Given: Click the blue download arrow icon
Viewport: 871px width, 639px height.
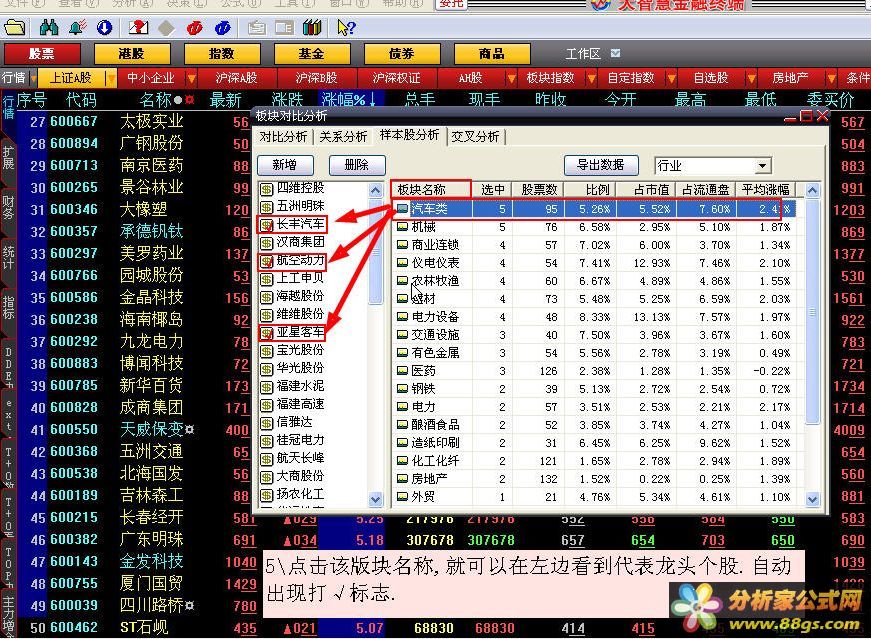Looking at the screenshot, I should tap(104, 27).
